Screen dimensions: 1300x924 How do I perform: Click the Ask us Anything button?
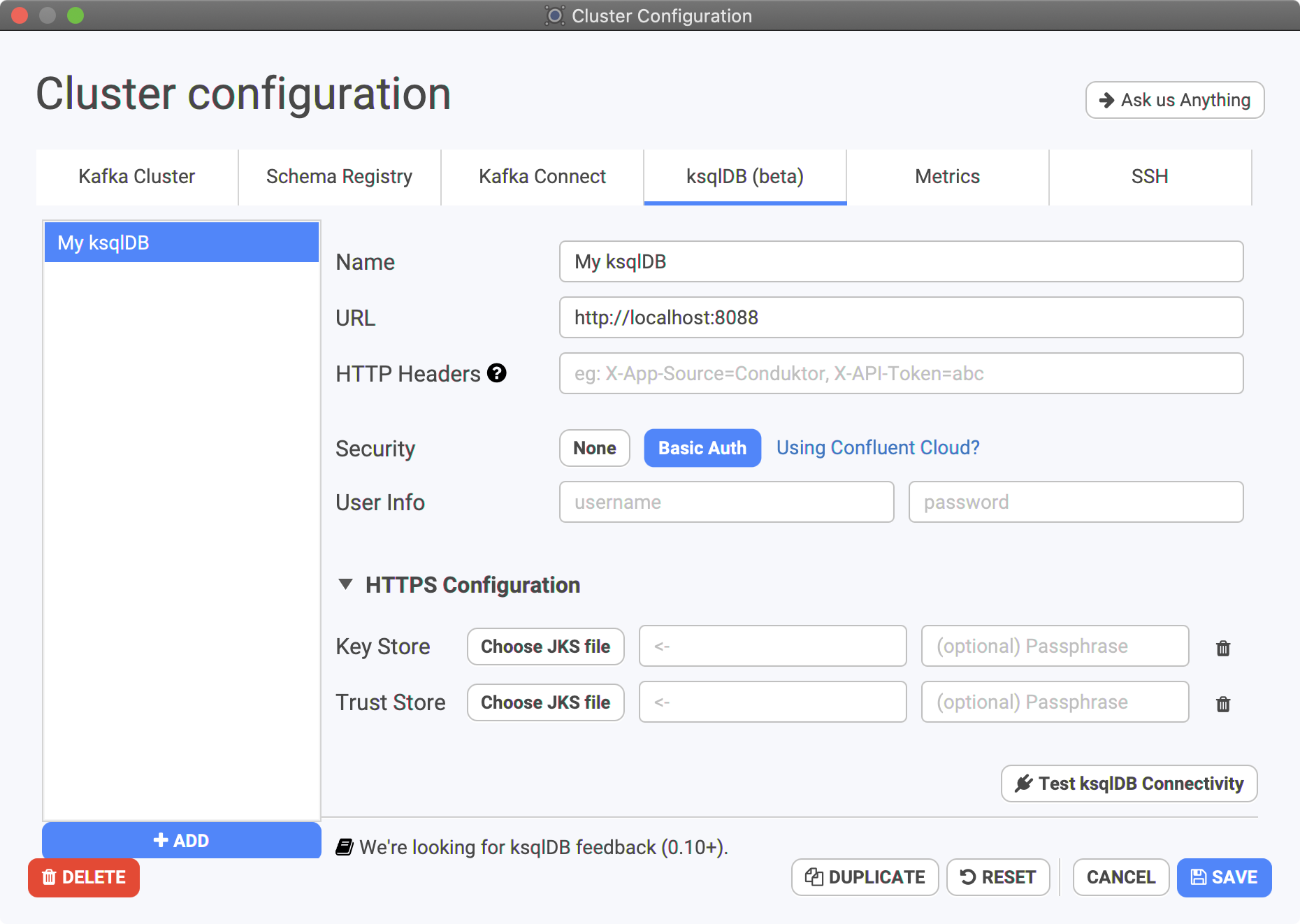tap(1175, 100)
